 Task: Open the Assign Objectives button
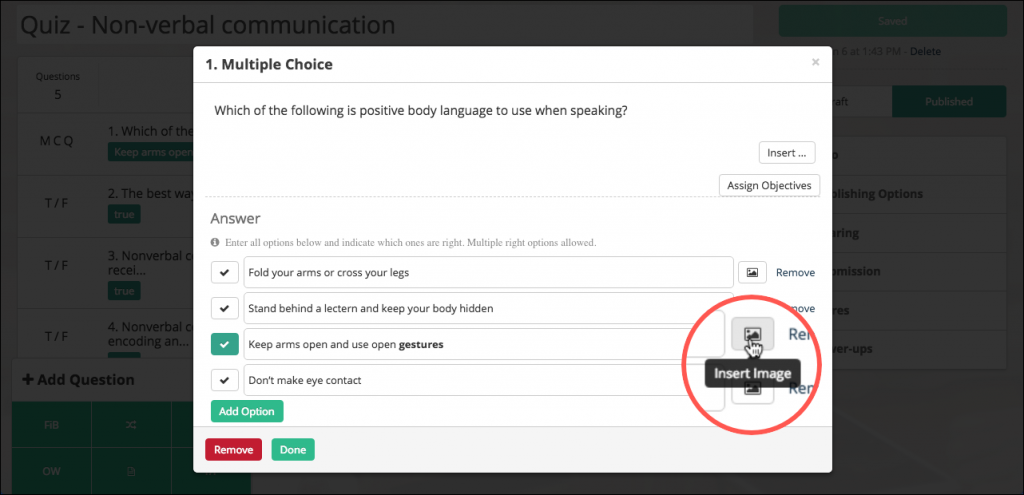769,185
